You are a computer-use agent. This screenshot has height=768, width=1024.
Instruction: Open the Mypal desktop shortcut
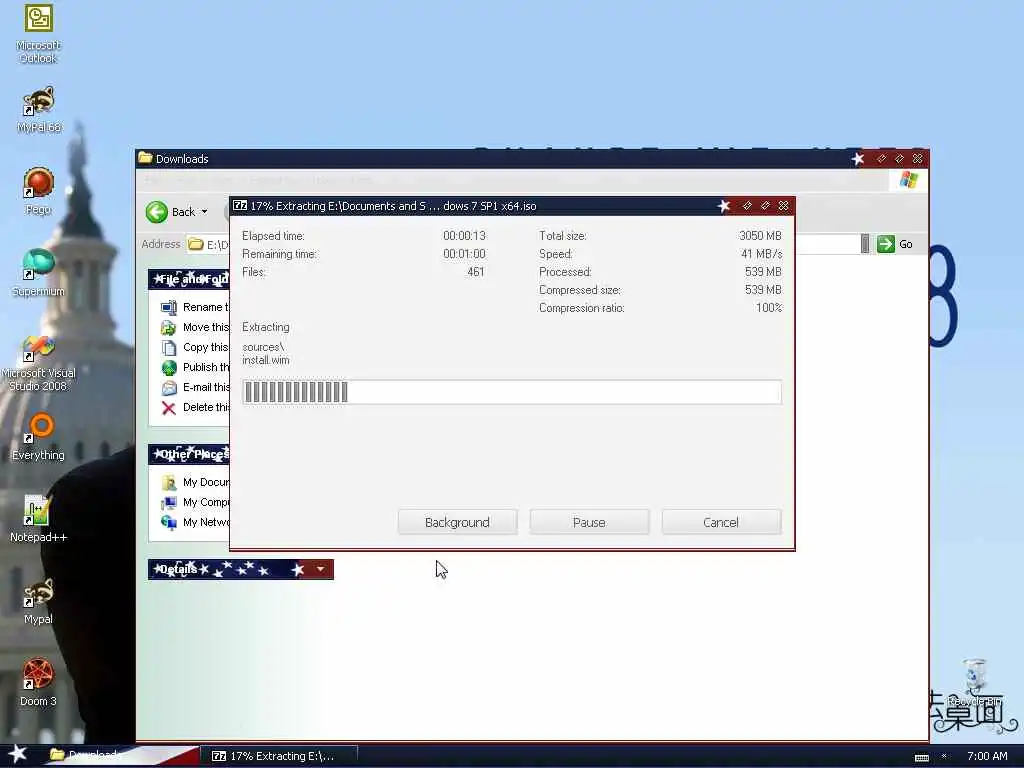pyautogui.click(x=39, y=601)
